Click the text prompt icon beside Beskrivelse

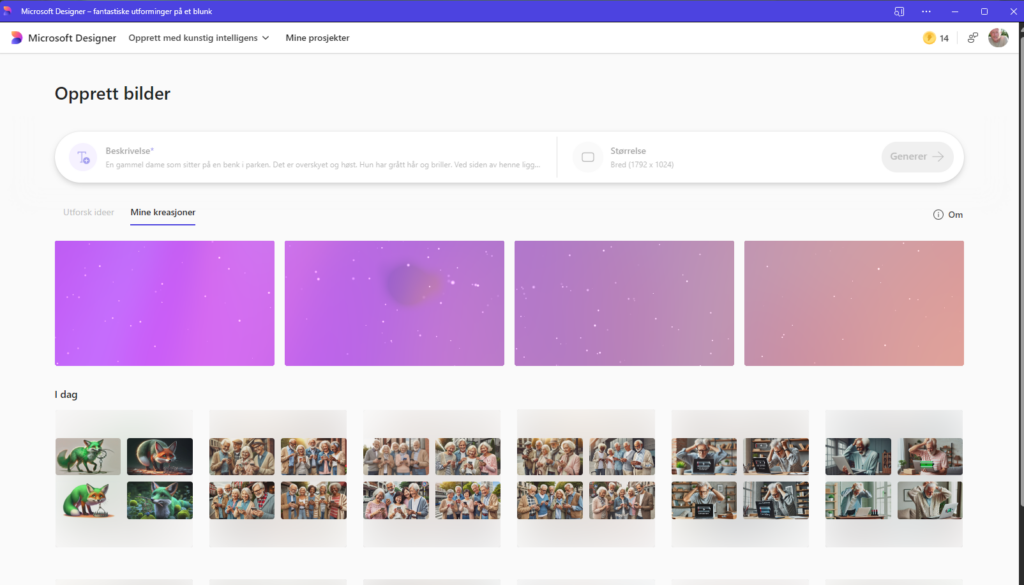(x=83, y=157)
